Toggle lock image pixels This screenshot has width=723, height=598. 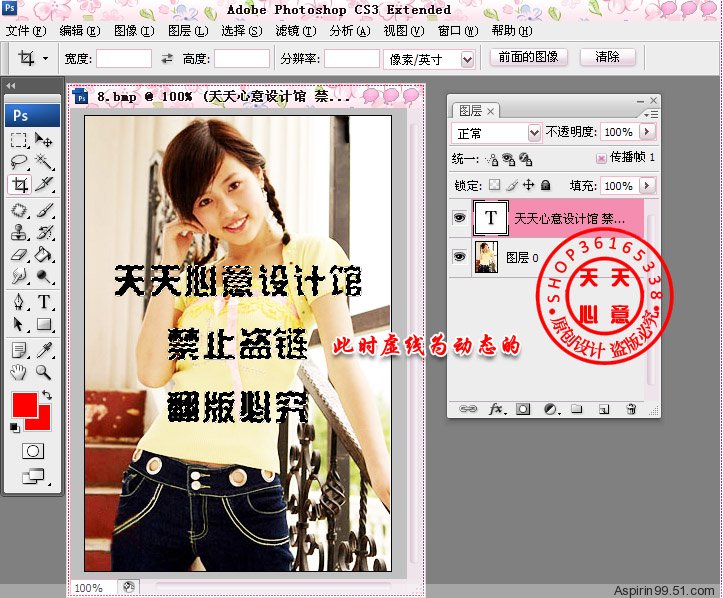coord(512,185)
